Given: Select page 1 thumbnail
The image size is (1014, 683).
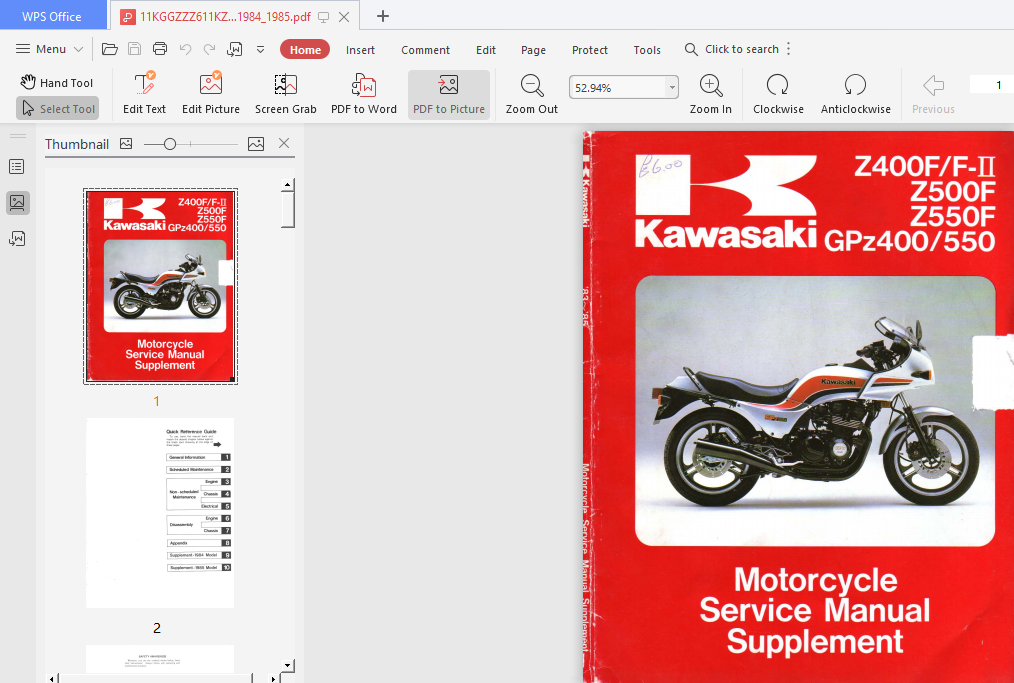Looking at the screenshot, I should click(160, 287).
